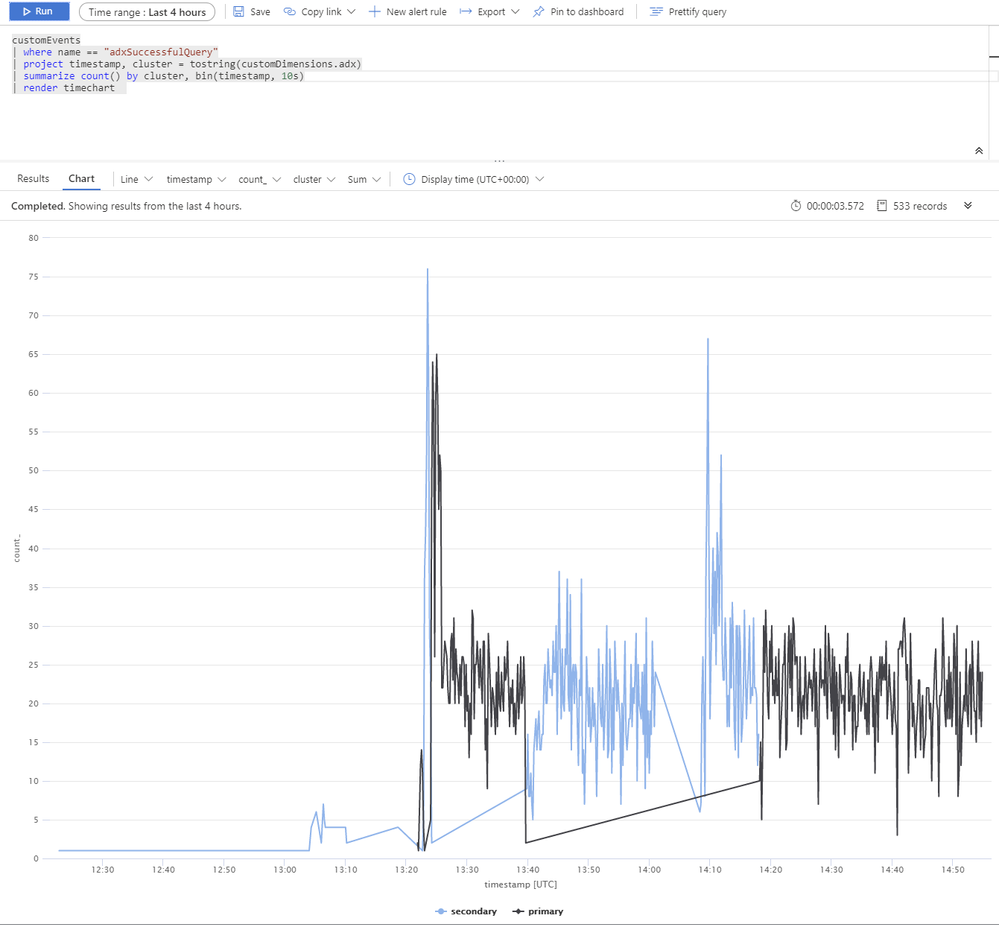Viewport: 999px width, 925px height.
Task: Click the Save text button
Action: [260, 11]
